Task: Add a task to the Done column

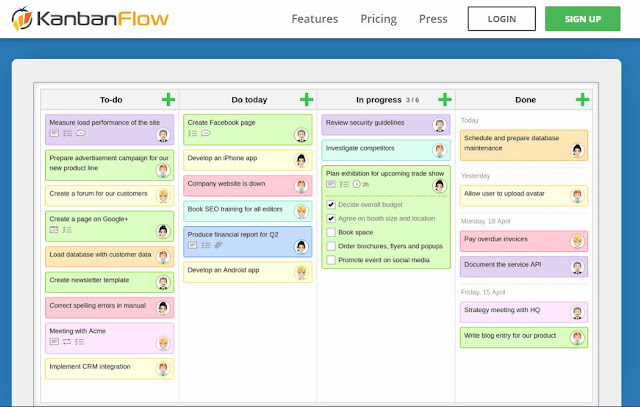Action: (582, 100)
